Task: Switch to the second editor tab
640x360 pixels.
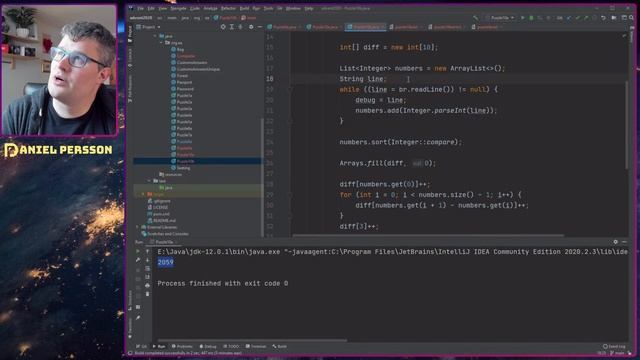Action: (325, 27)
